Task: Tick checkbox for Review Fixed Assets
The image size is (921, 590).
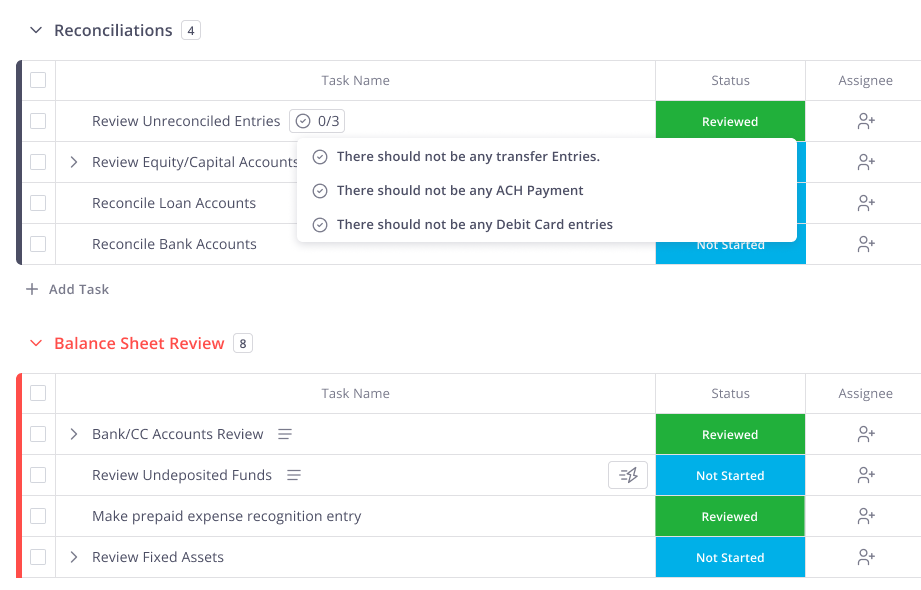Action: (x=38, y=557)
